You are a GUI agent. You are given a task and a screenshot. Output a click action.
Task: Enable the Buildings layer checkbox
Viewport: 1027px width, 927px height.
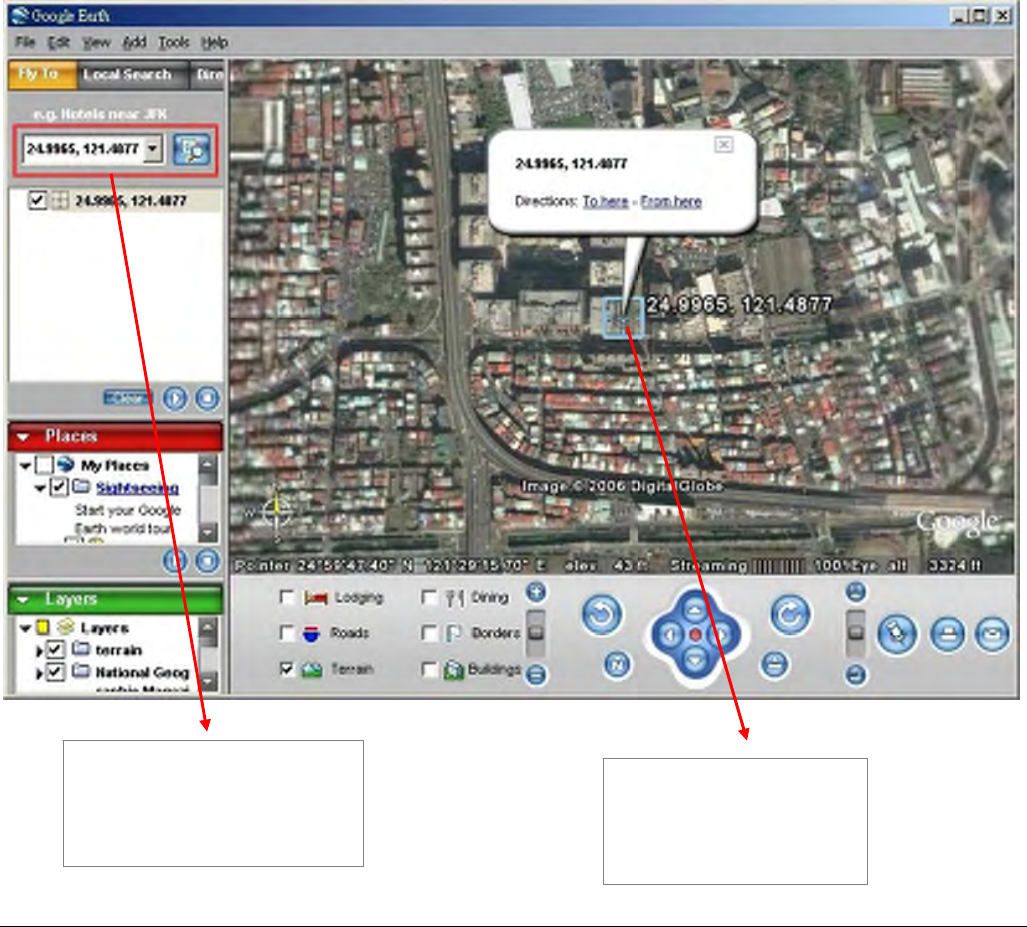point(430,669)
